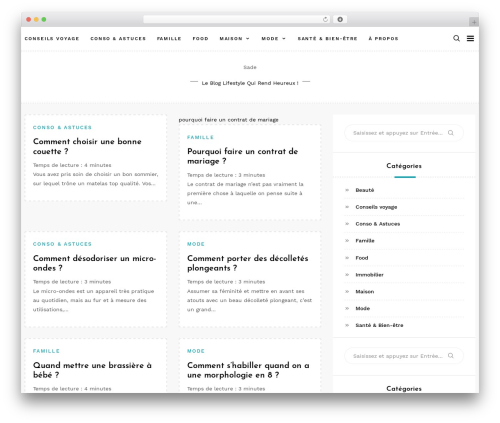
Task: Click search icon in lower sidebar search field
Action: [451, 356]
